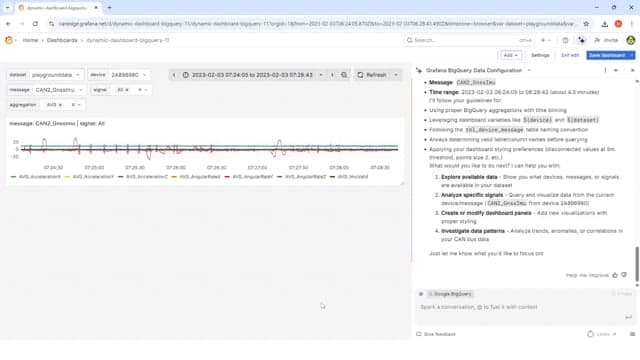Open browser downloads icon
The image size is (640, 360).
[x=604, y=24]
